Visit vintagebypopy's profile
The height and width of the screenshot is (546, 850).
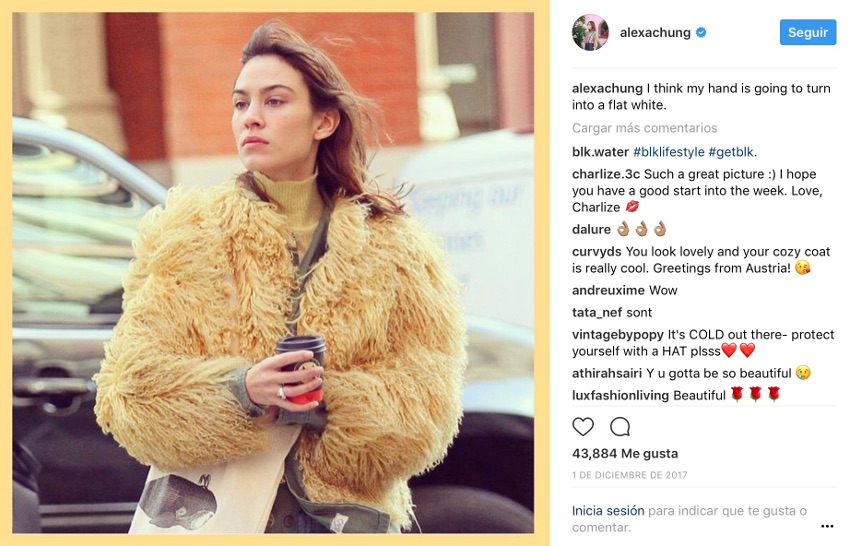(x=617, y=335)
